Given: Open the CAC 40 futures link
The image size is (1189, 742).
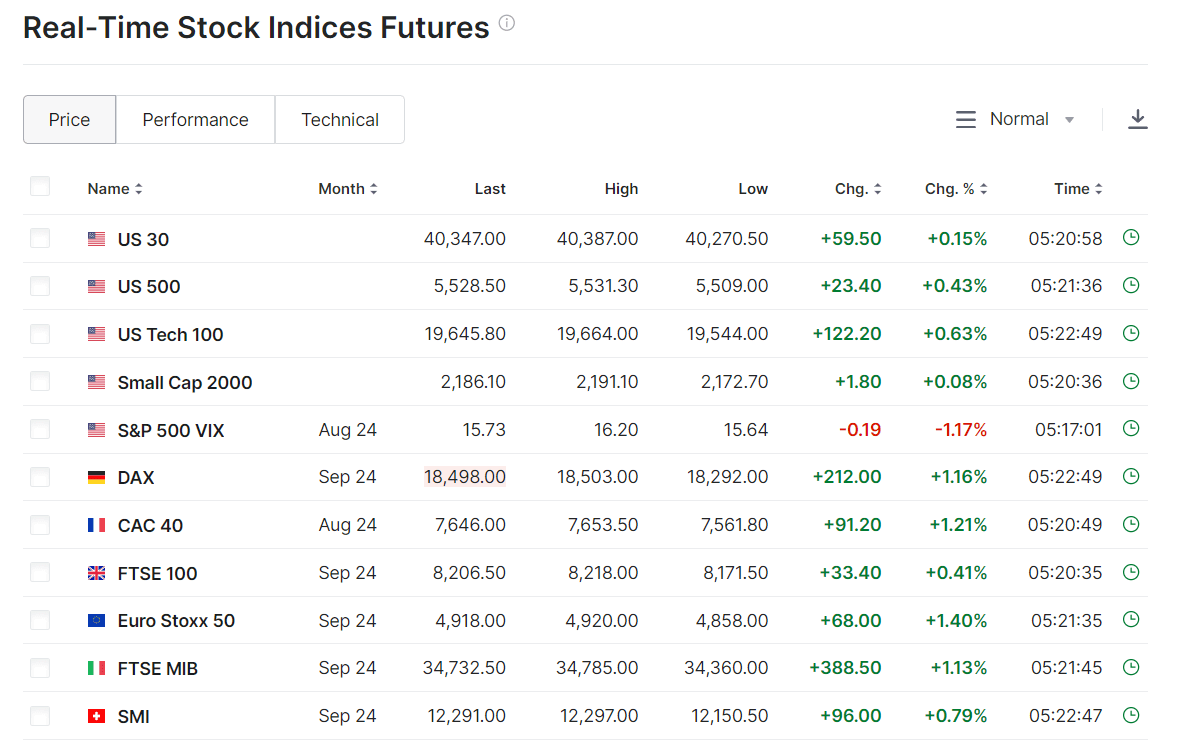Looking at the screenshot, I should [x=150, y=526].
